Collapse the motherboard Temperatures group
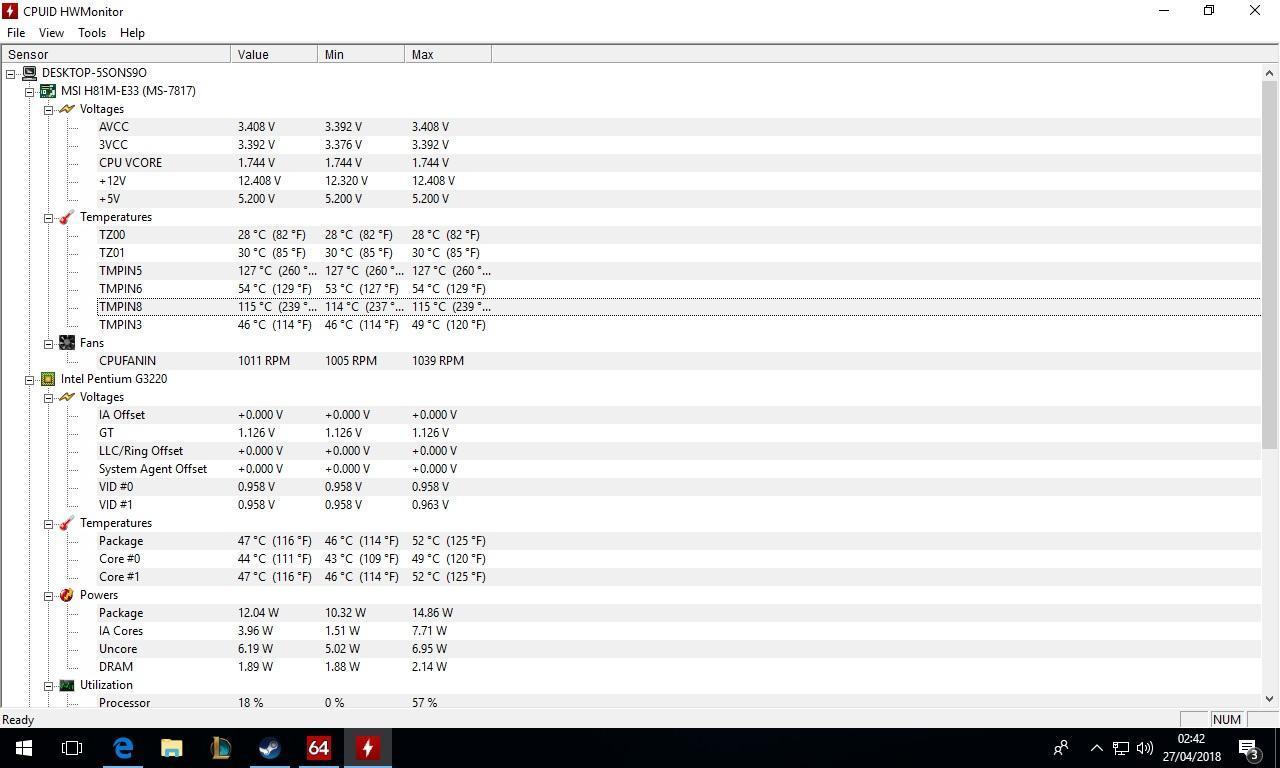 click(x=48, y=217)
